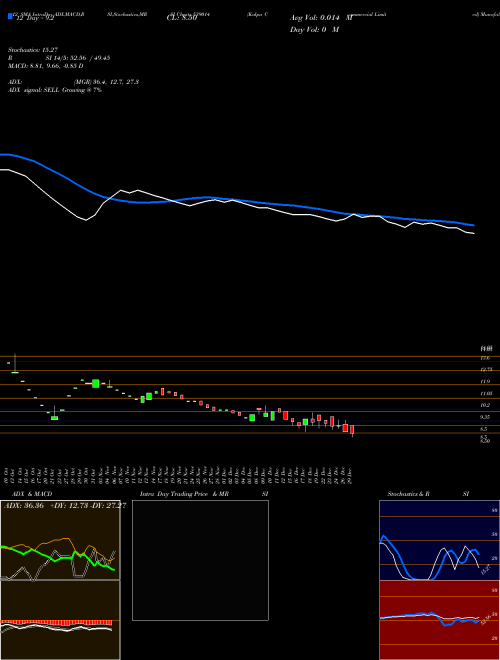Click the blue 12 Day SMA legend square

click(x=10, y=16)
